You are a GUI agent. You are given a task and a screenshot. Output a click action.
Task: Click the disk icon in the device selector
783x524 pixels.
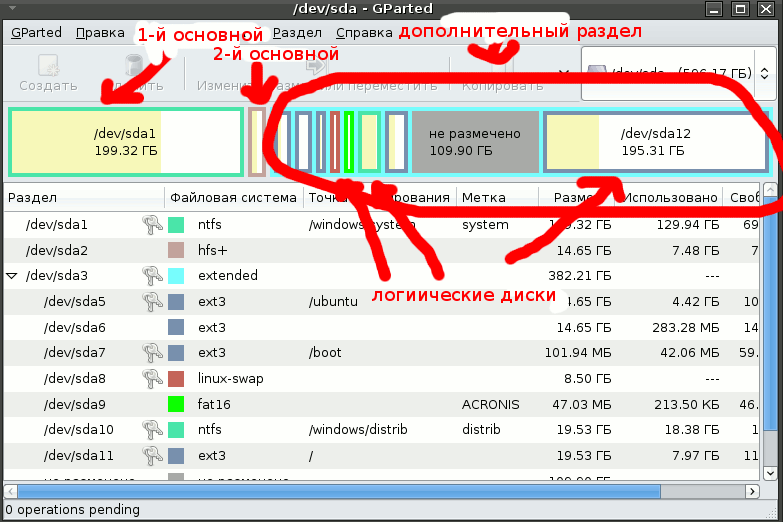tap(597, 73)
